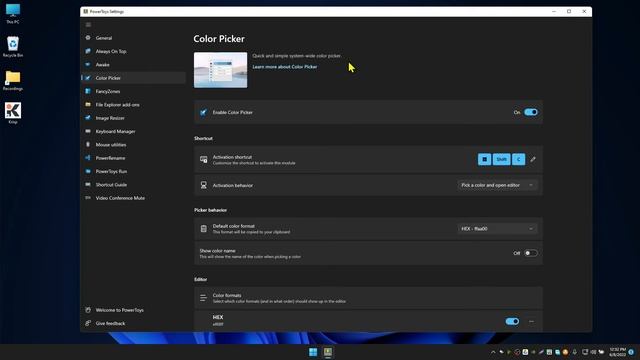Select the Recycle Bin desktop icon
Image resolution: width=640 pixels, height=360 pixels.
[13, 47]
